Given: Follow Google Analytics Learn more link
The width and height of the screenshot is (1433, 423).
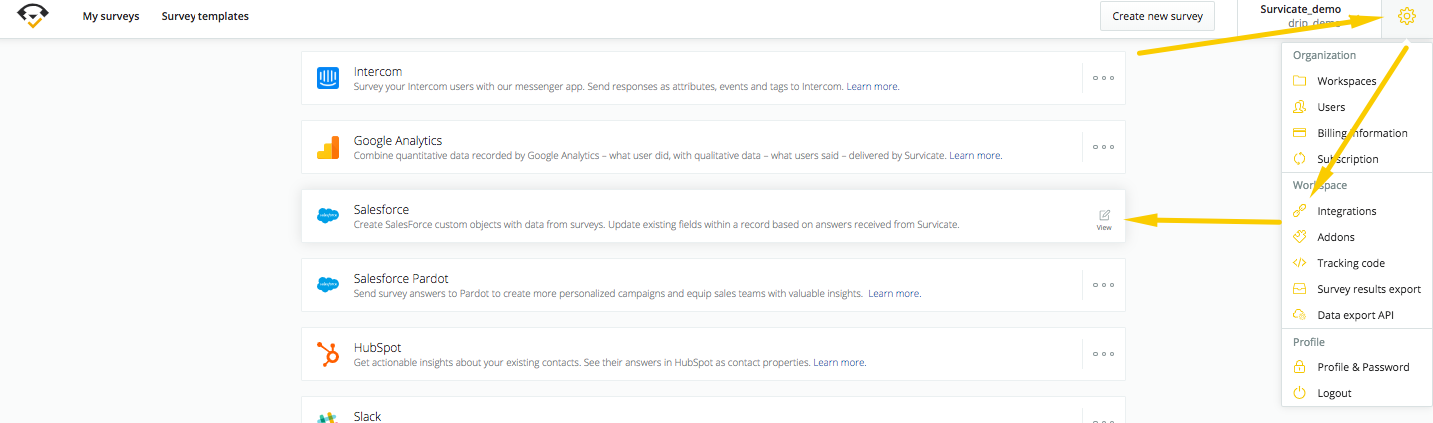Looking at the screenshot, I should point(975,156).
